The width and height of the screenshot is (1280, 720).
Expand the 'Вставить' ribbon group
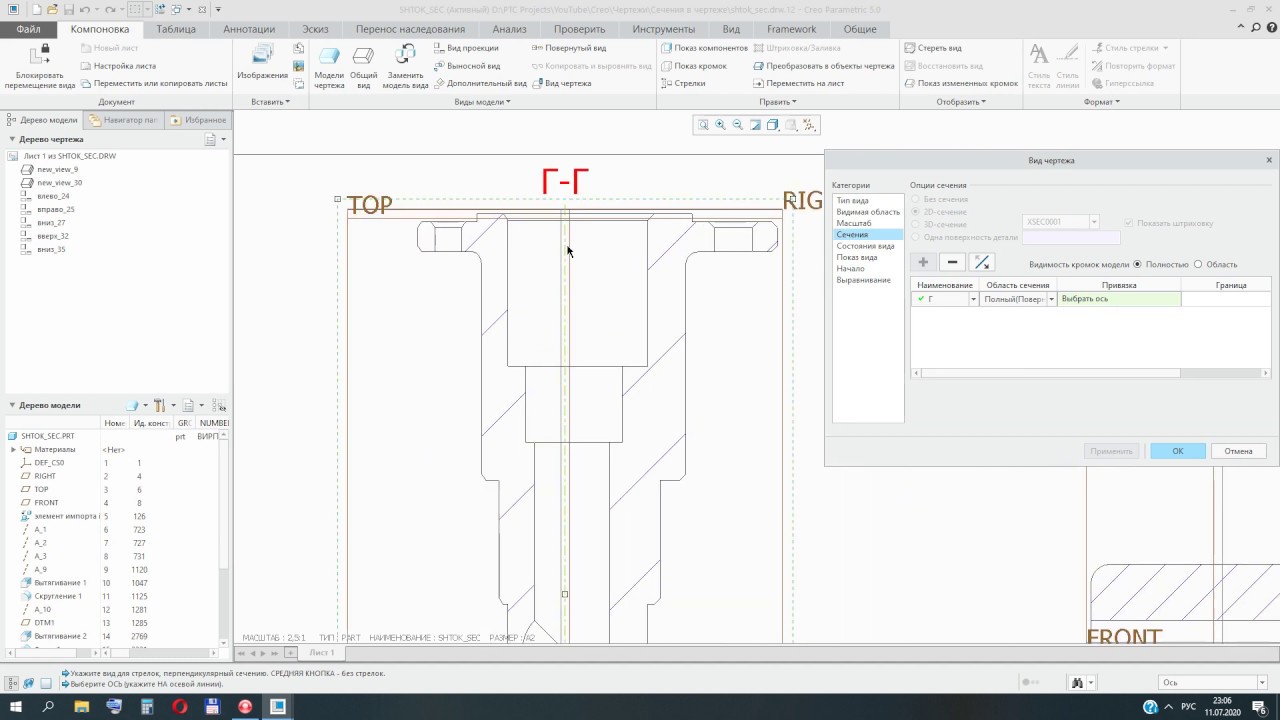pyautogui.click(x=270, y=102)
